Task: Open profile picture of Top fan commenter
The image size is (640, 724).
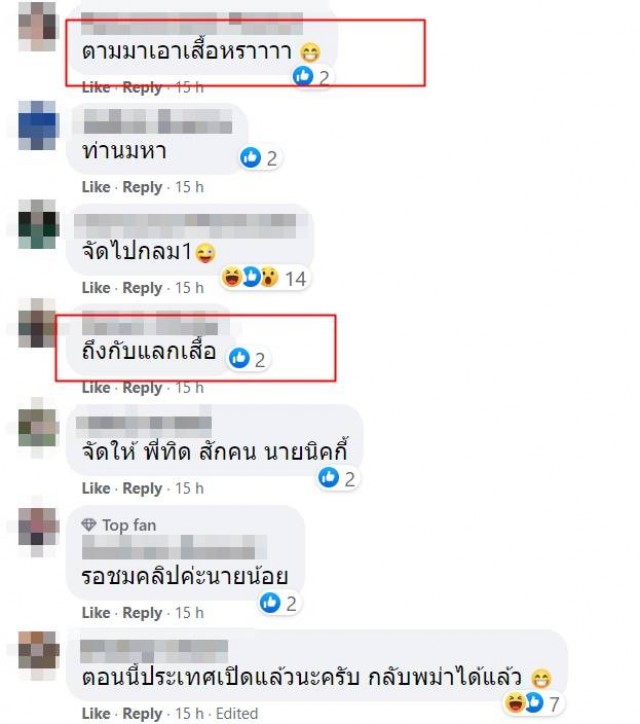Action: coord(38,526)
